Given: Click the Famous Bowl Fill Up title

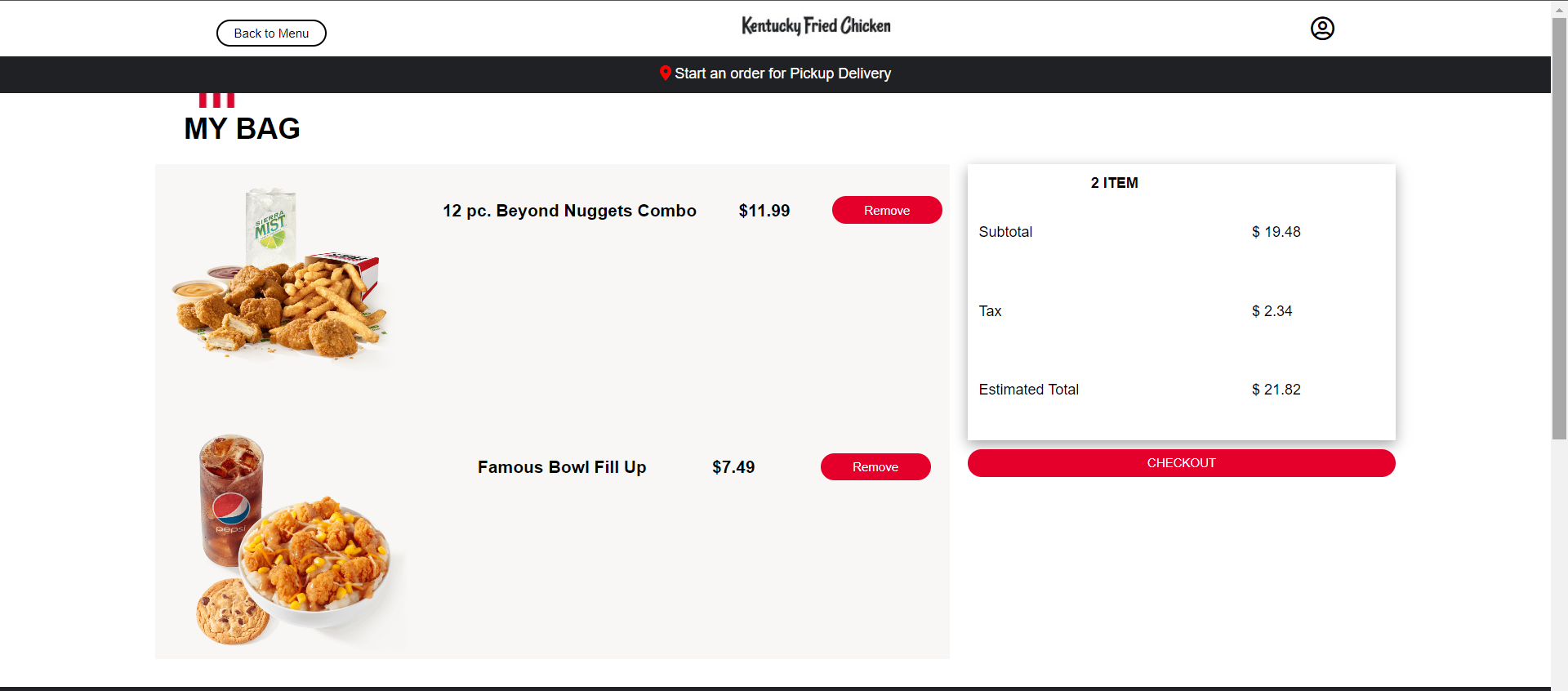Looking at the screenshot, I should (x=562, y=467).
